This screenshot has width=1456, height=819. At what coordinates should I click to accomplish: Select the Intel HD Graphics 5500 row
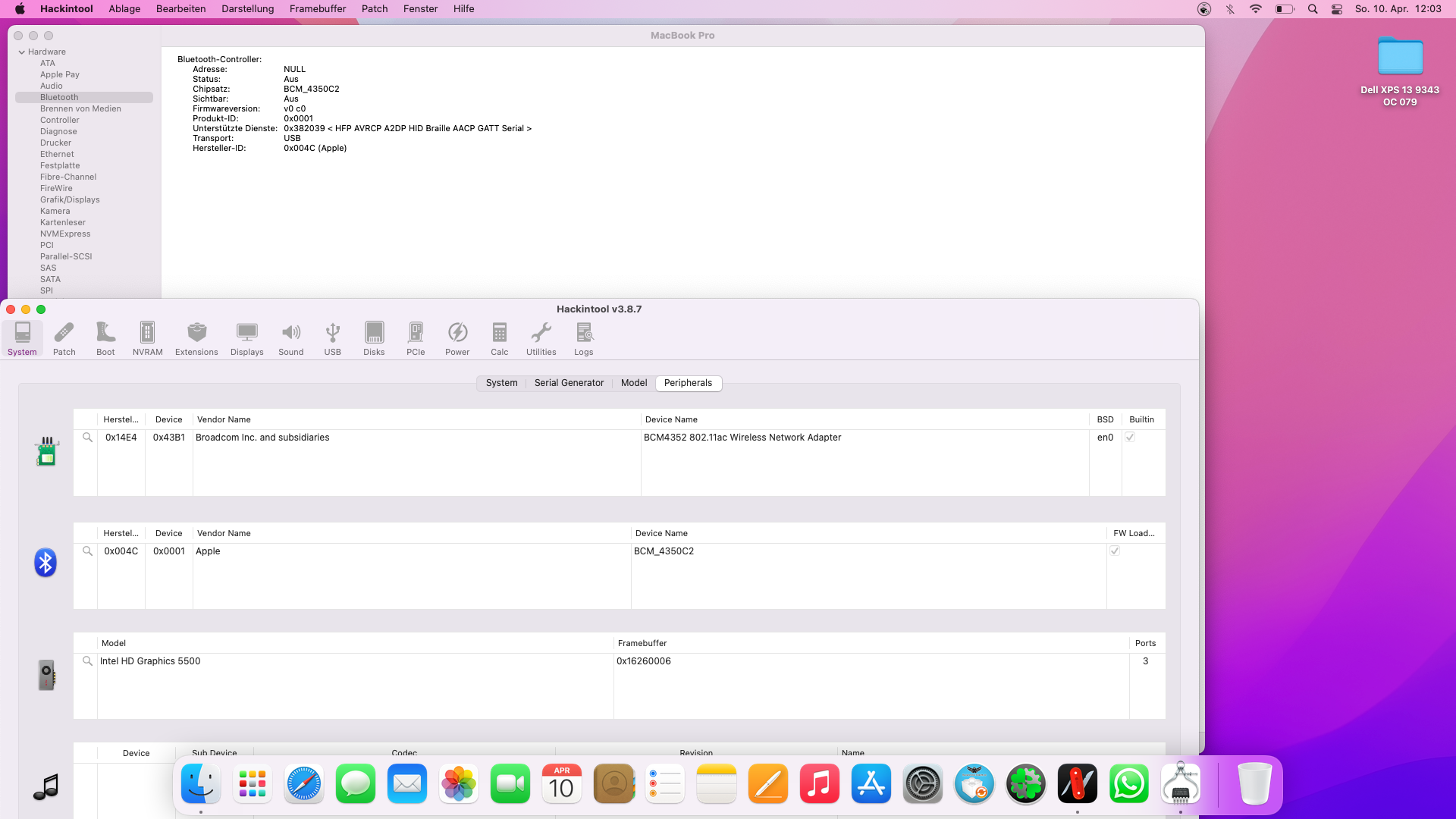coord(150,661)
